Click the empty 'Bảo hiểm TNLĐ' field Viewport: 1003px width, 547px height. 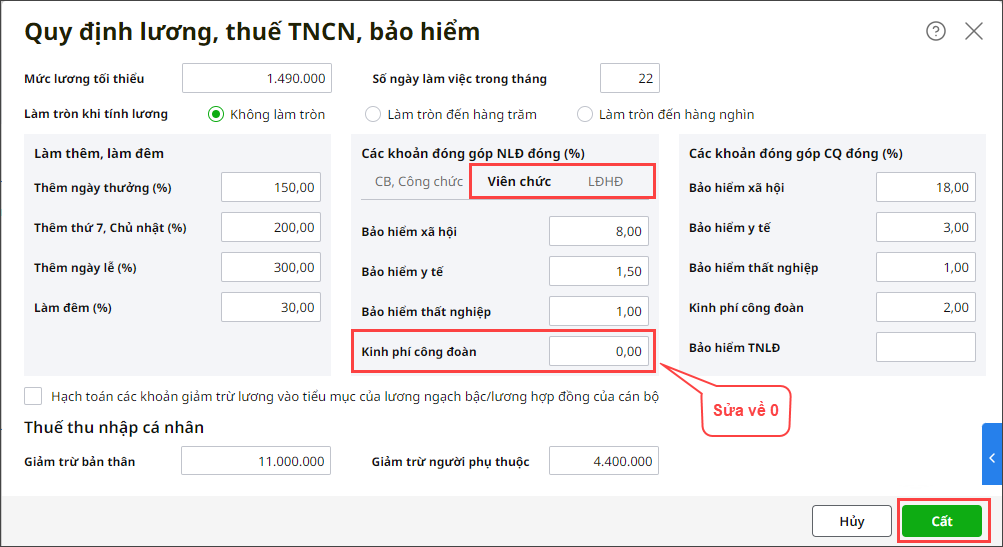pyautogui.click(x=925, y=347)
